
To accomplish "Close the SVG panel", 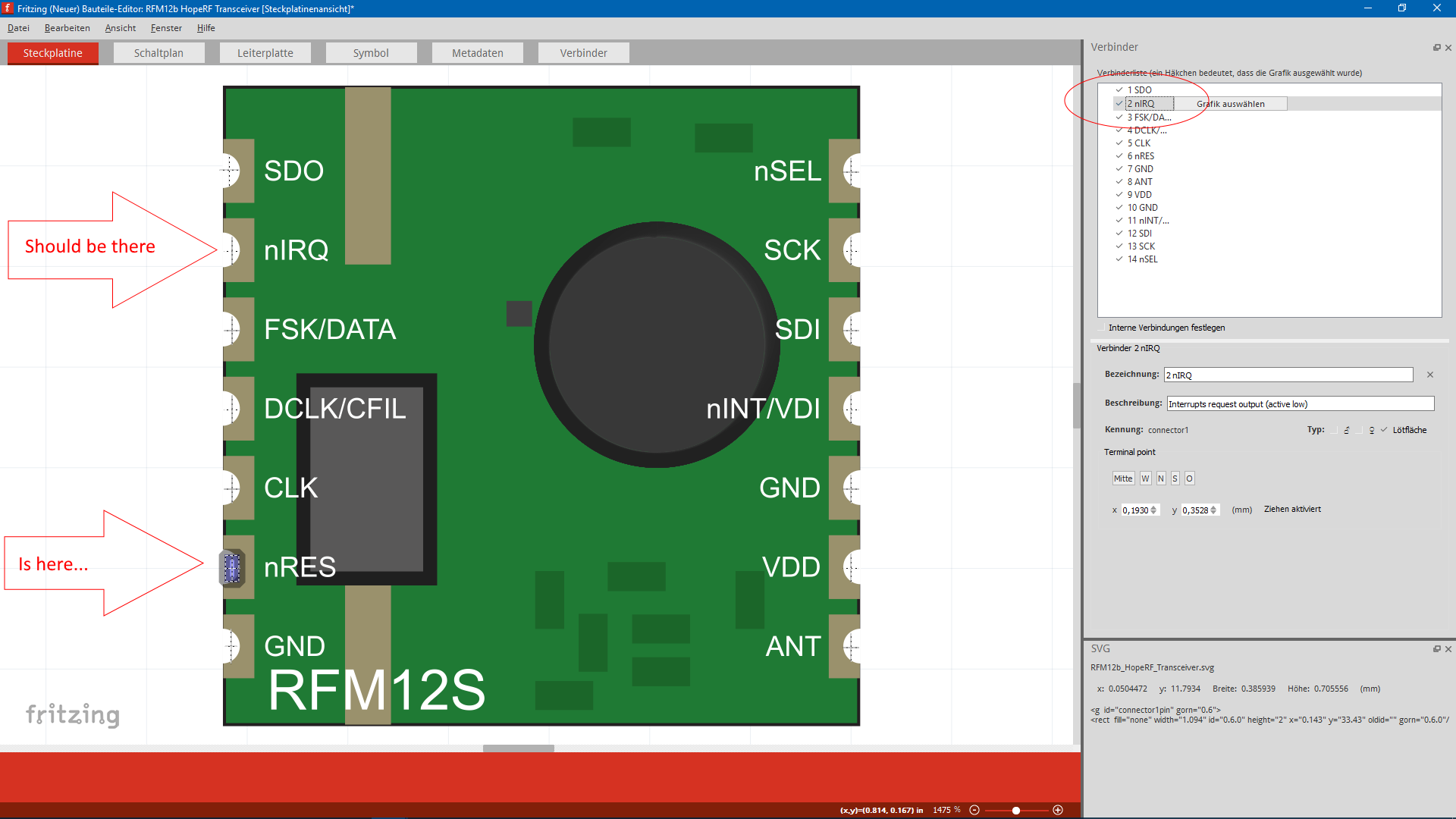I will click(1448, 649).
